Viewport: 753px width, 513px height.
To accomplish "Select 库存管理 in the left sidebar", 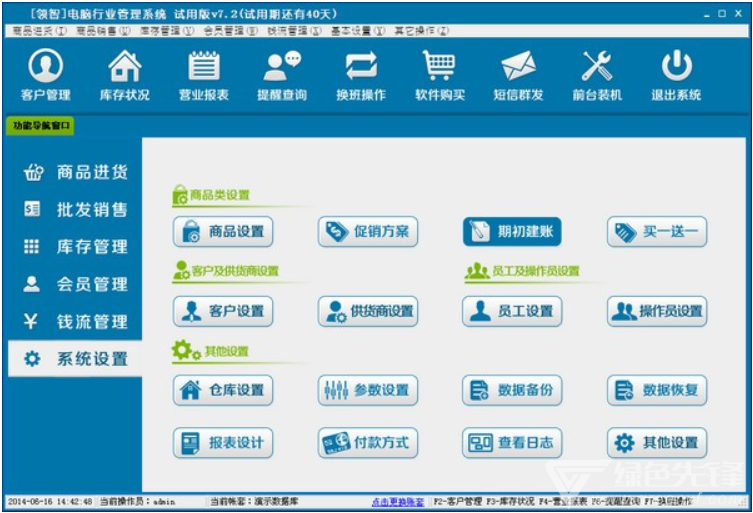I will coord(75,247).
